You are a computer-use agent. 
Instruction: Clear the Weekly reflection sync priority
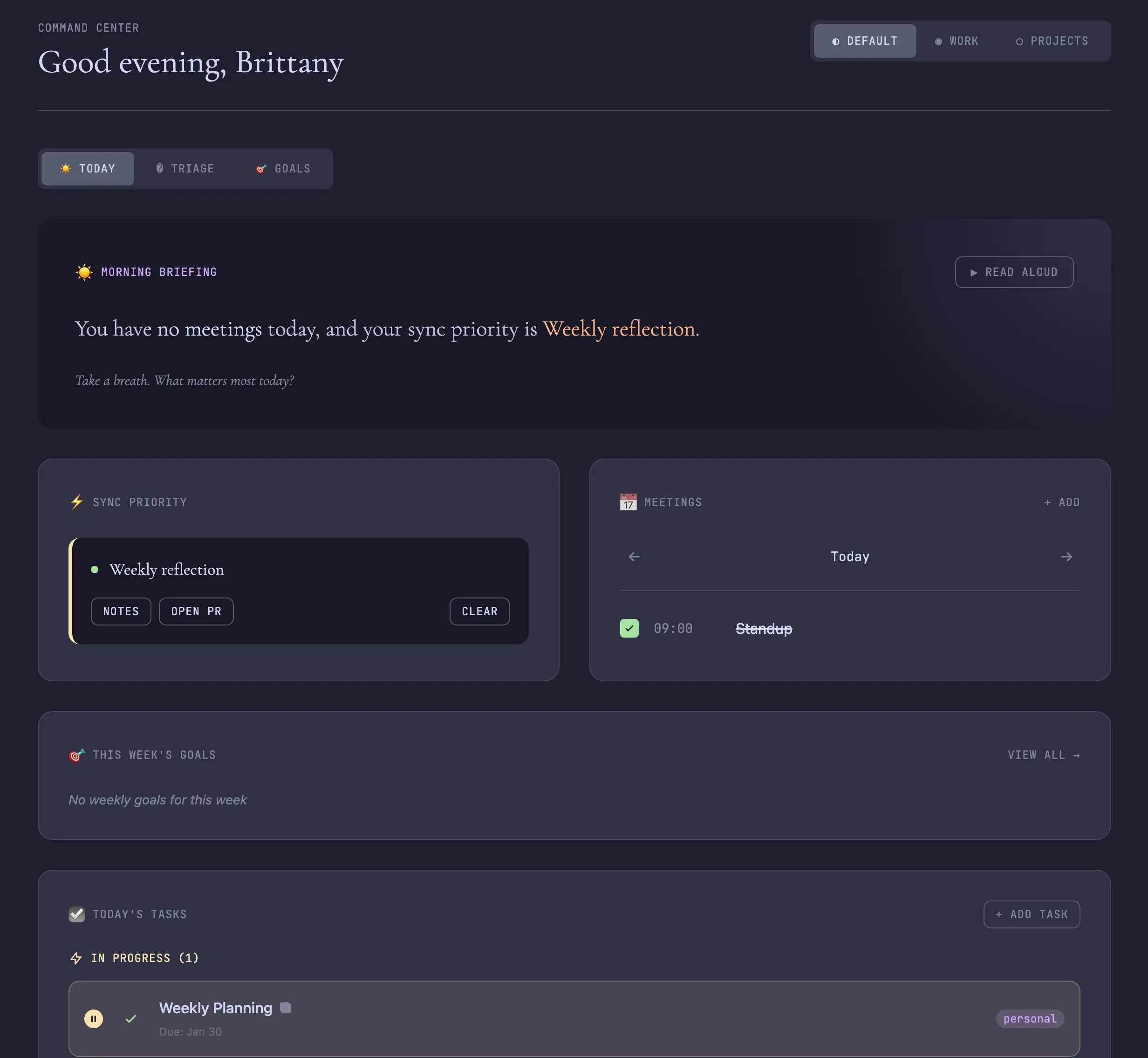coord(479,611)
